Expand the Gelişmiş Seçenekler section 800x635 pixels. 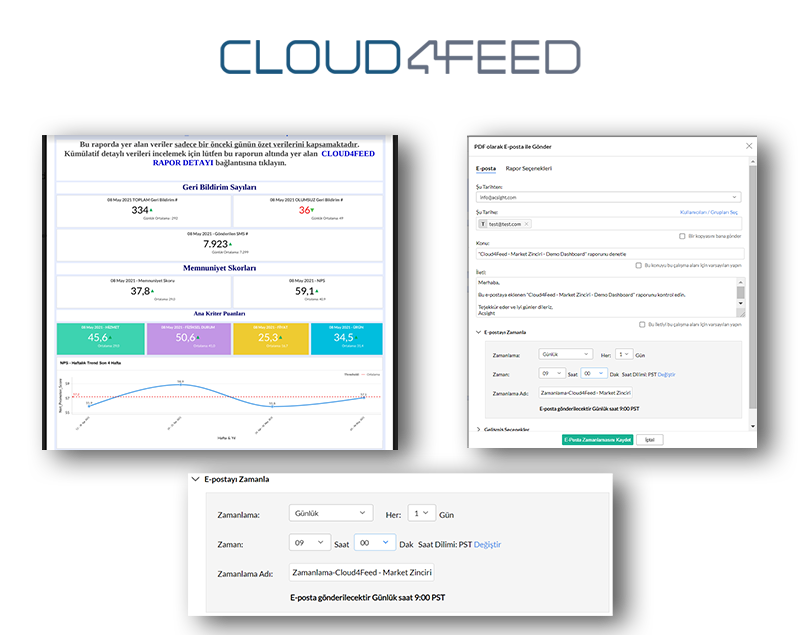pos(478,429)
